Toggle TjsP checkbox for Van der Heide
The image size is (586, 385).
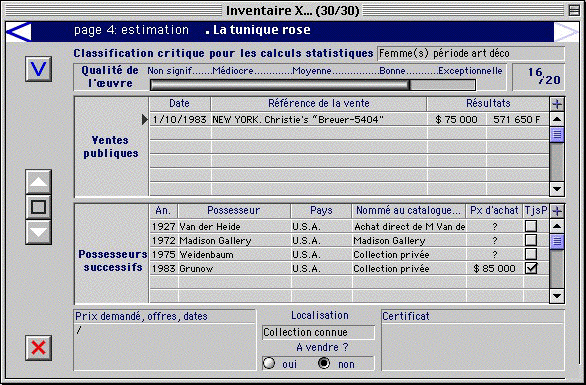point(531,226)
